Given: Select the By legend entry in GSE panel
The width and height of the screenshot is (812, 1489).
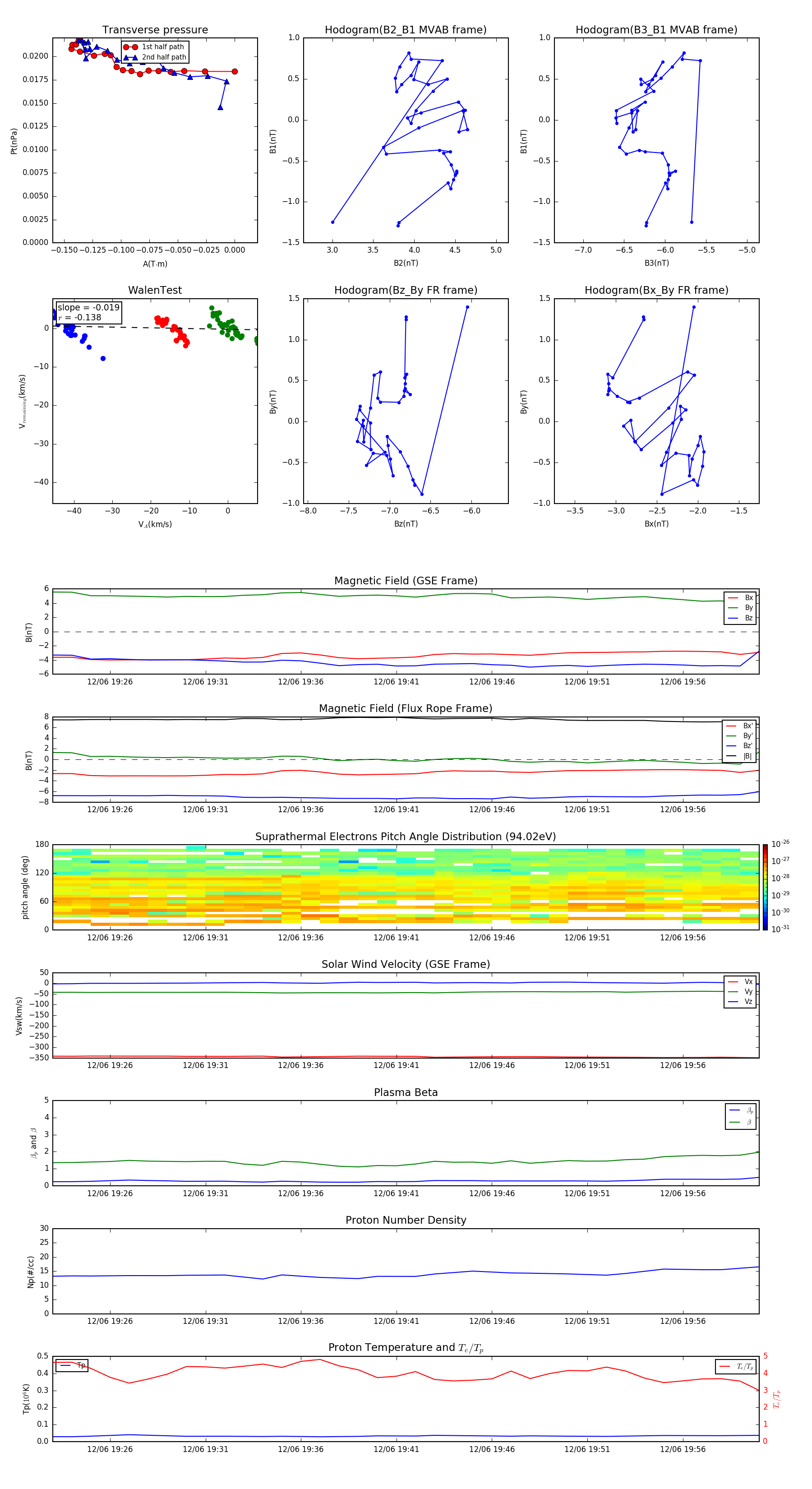Looking at the screenshot, I should tap(740, 608).
